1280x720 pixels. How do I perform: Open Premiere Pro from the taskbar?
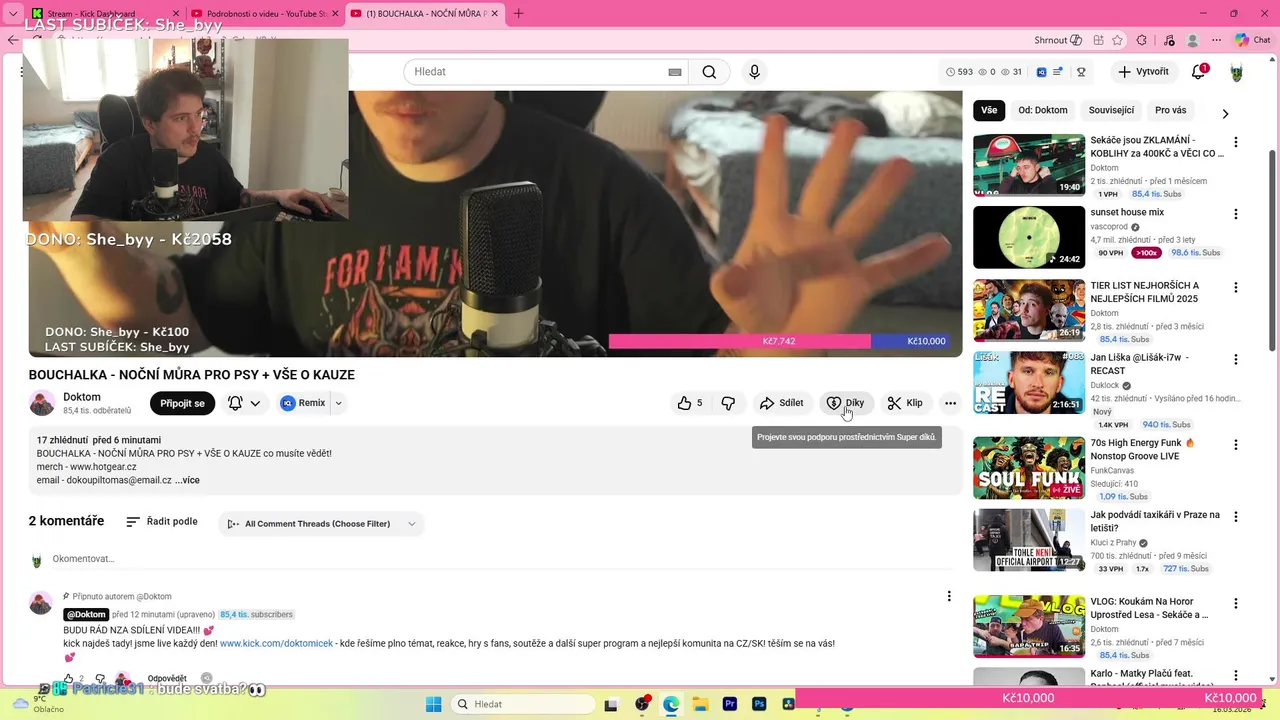pyautogui.click(x=729, y=704)
